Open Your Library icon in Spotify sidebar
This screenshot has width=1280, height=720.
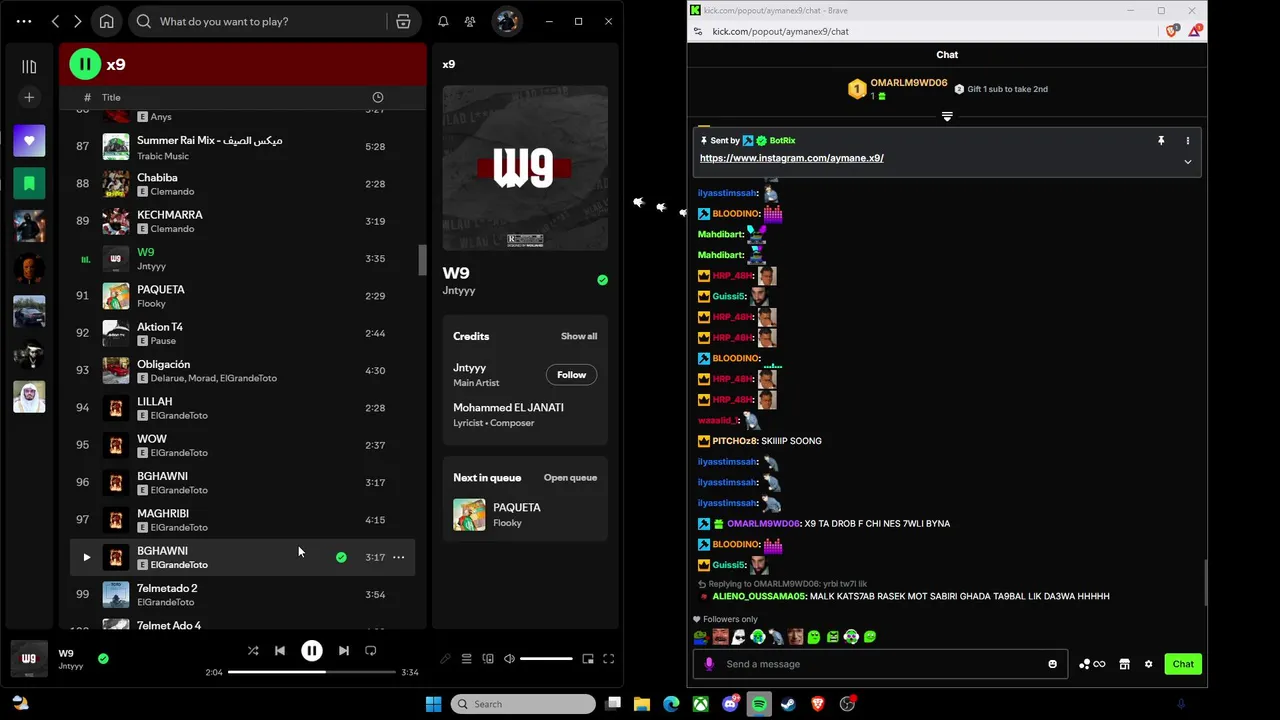[x=29, y=67]
